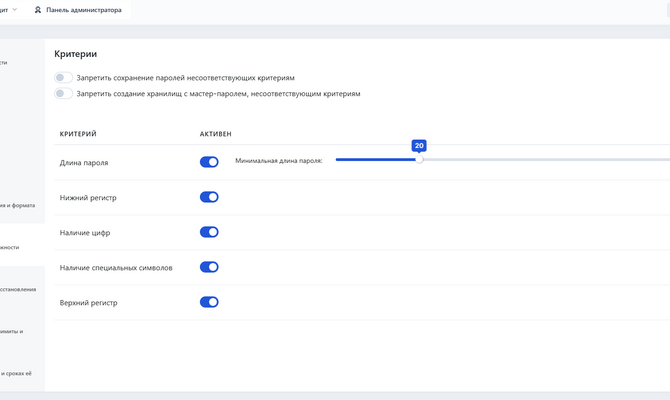Turn off the "Нижний регистр" criterion
The image size is (670, 400).
pyautogui.click(x=209, y=197)
